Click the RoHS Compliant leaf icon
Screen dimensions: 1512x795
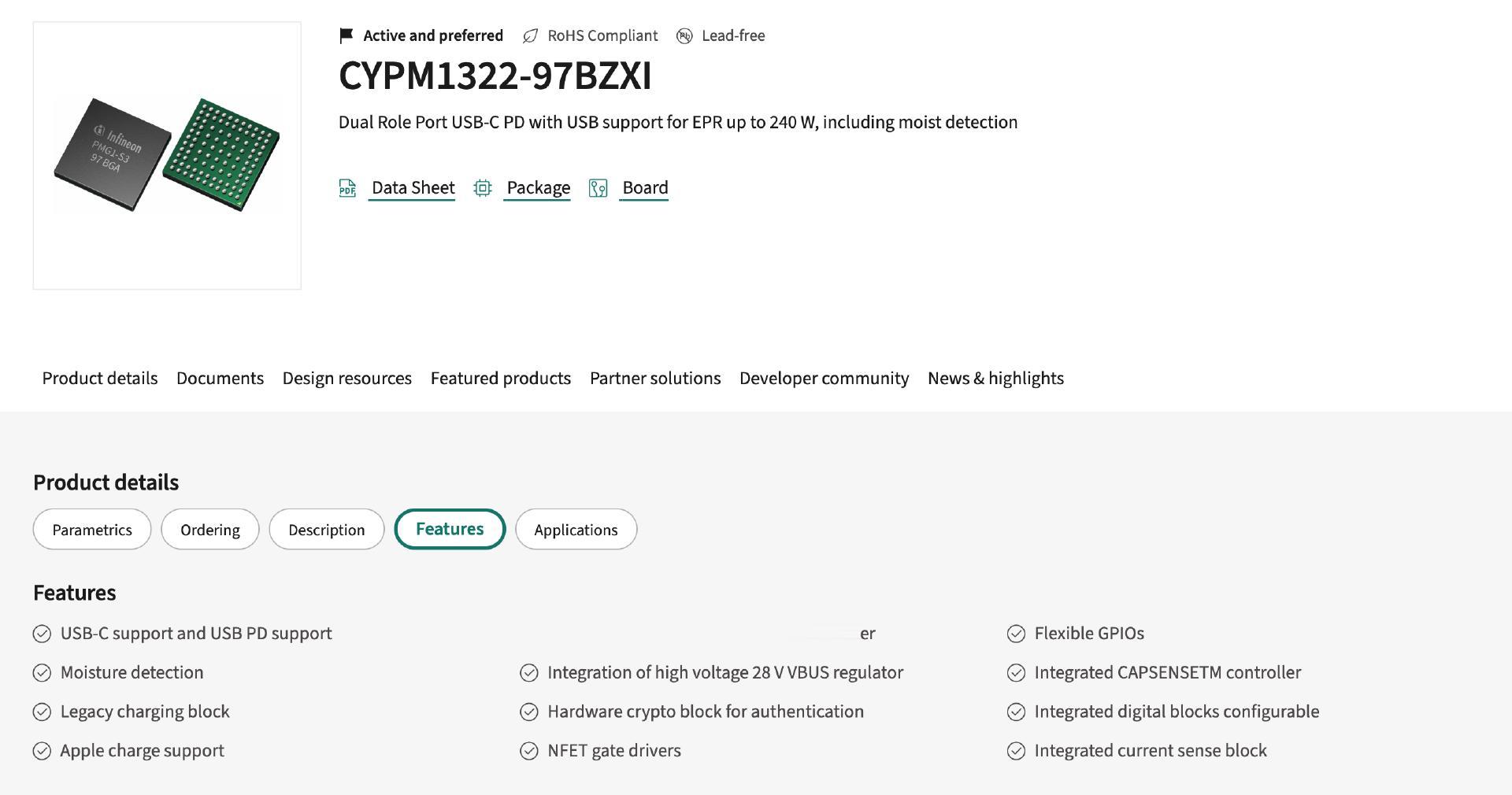pos(531,36)
